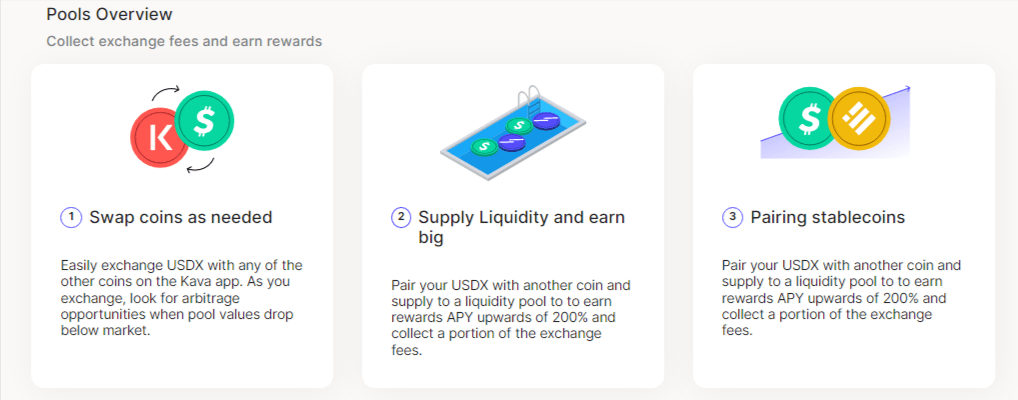Select the 'Swap coins as needed' heading
Image resolution: width=1018 pixels, height=400 pixels.
(x=180, y=217)
